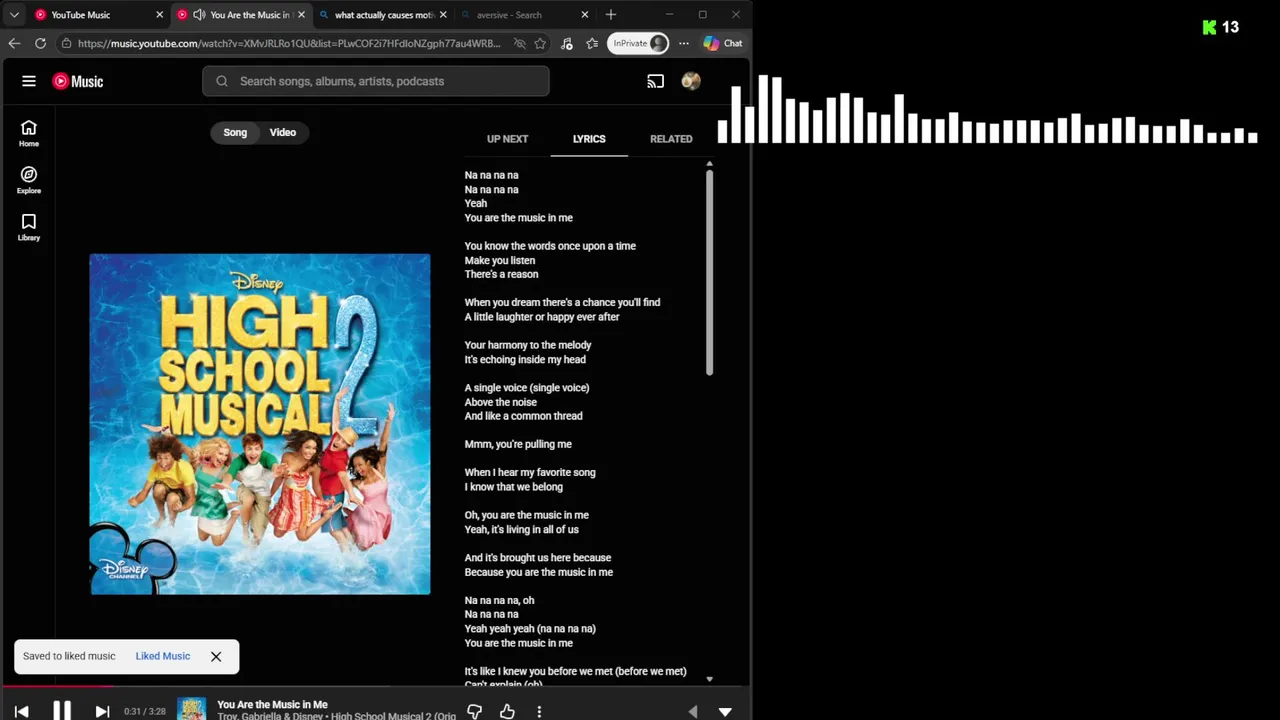Screen dimensions: 1280x720
Task: Toggle like on current song
Action: coord(507,711)
